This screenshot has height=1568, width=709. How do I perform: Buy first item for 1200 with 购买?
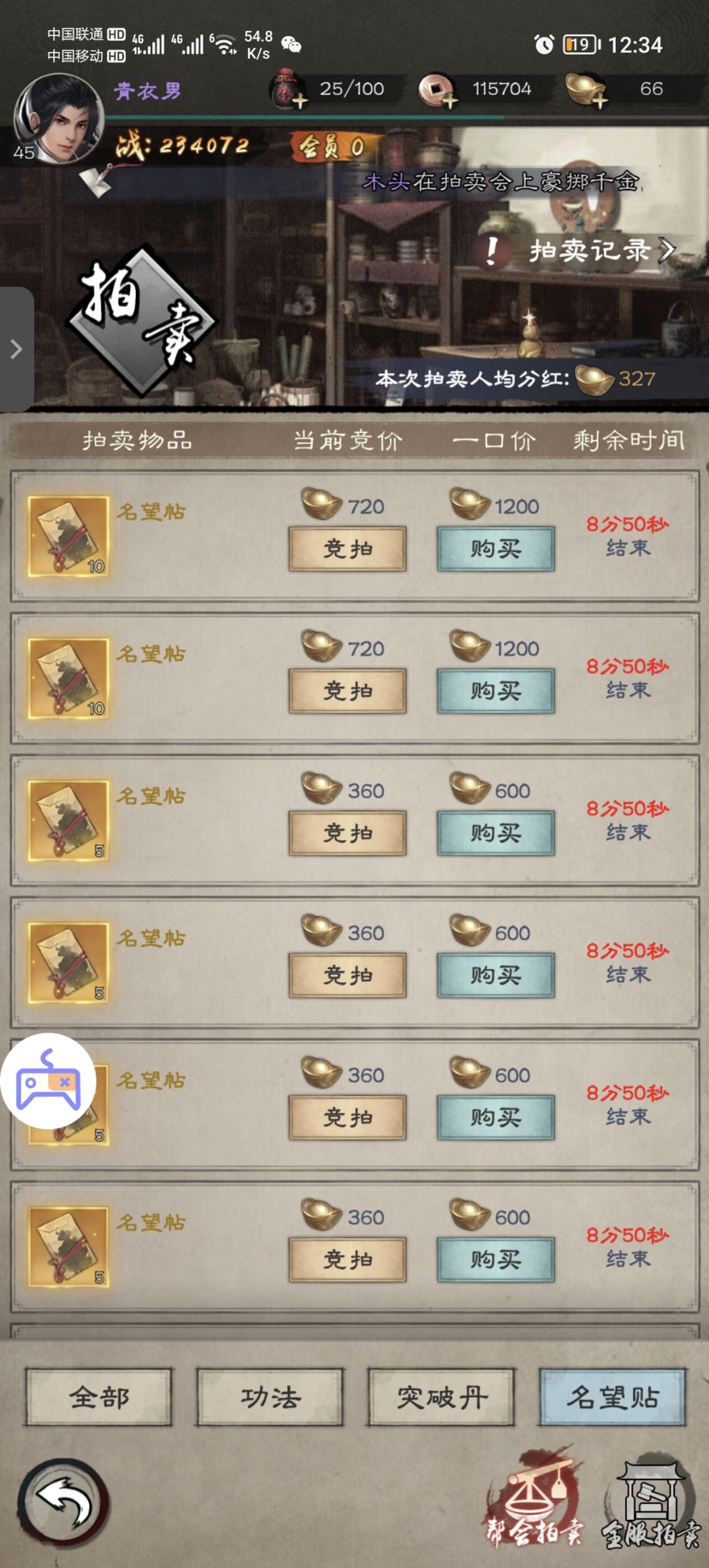pos(496,549)
